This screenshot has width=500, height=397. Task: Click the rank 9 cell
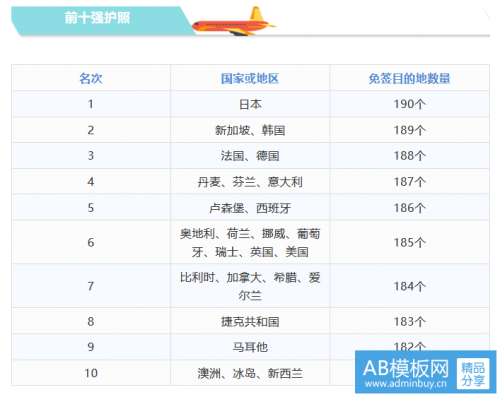click(91, 347)
